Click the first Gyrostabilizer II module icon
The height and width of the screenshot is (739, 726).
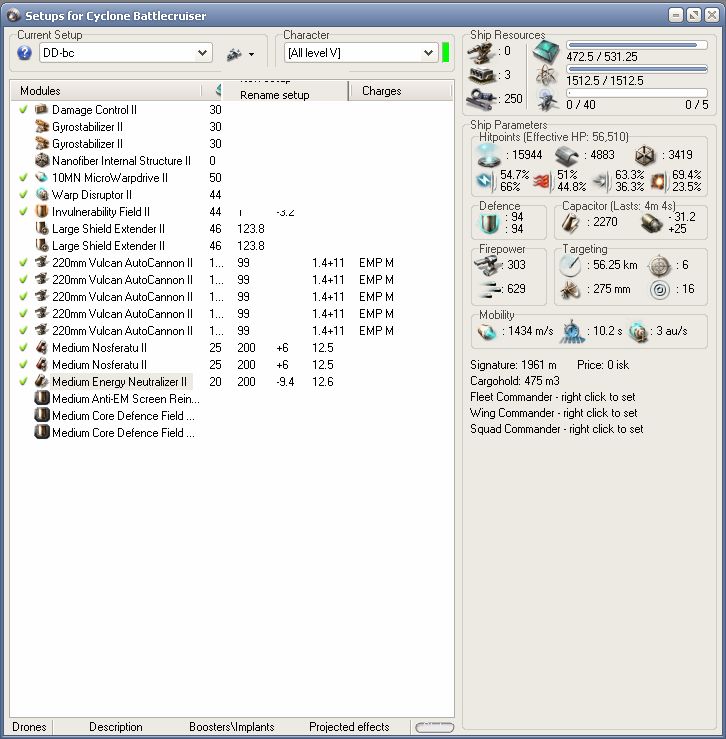[x=42, y=126]
